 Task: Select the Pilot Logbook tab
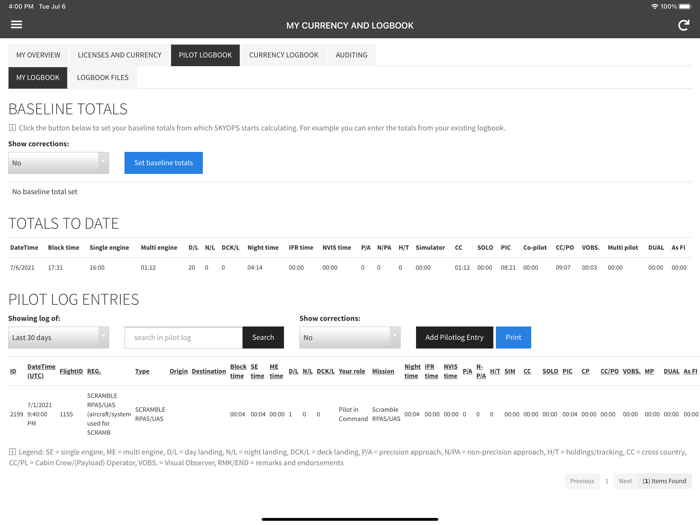(x=205, y=55)
